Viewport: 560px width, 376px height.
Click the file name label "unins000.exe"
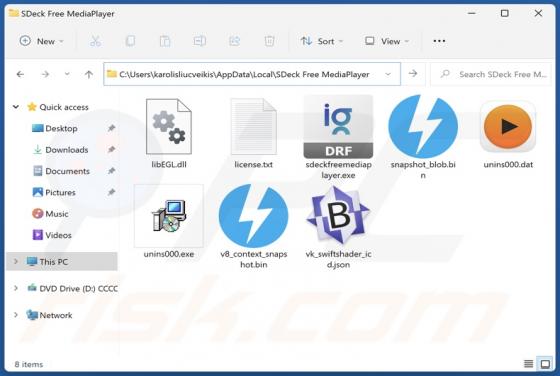tap(169, 254)
